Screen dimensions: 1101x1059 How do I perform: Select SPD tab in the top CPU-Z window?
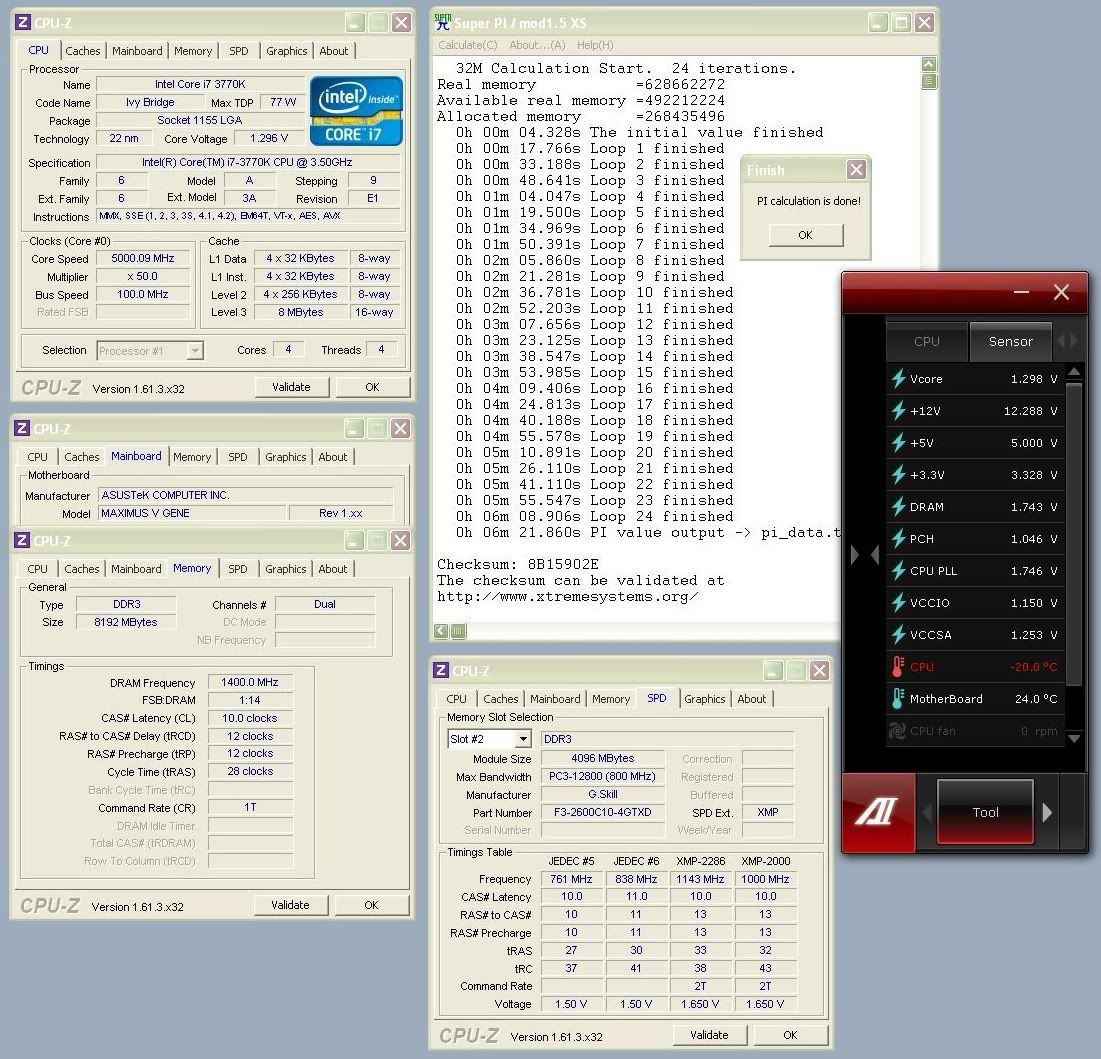pyautogui.click(x=239, y=51)
